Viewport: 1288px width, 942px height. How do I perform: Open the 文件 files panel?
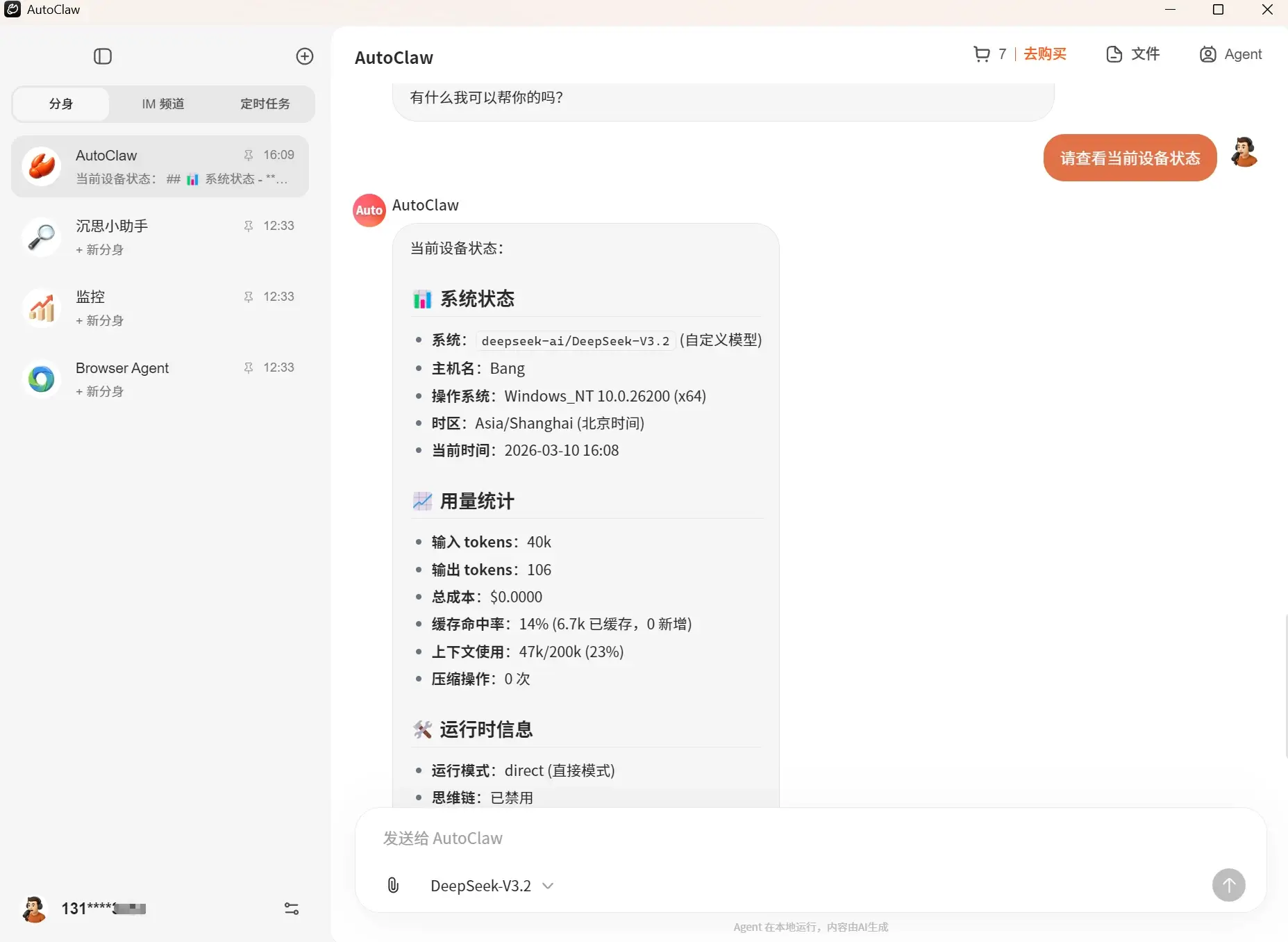coord(1132,54)
